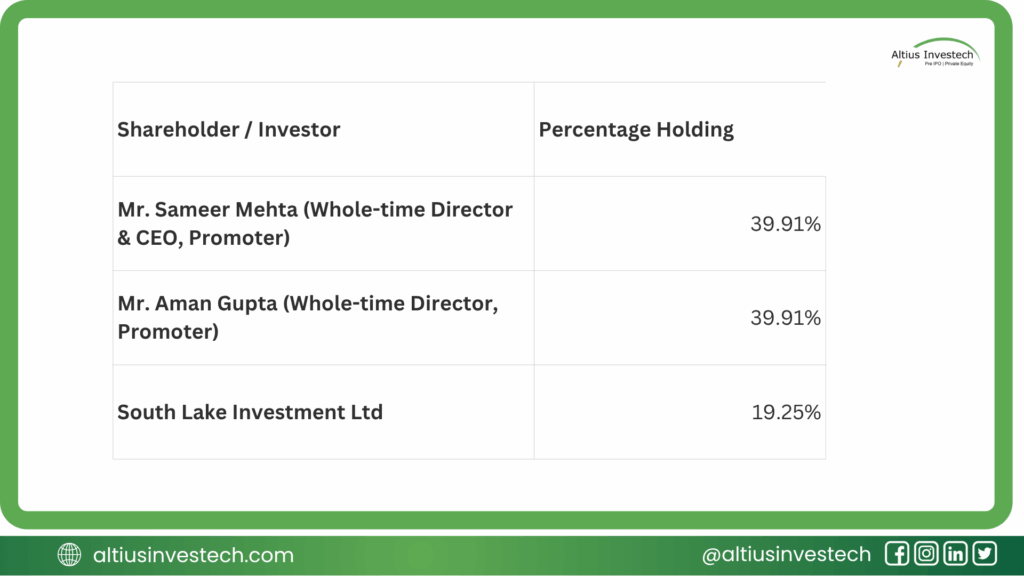The width and height of the screenshot is (1024, 576).
Task: Select the Shareholder / Investor column header
Action: [229, 130]
